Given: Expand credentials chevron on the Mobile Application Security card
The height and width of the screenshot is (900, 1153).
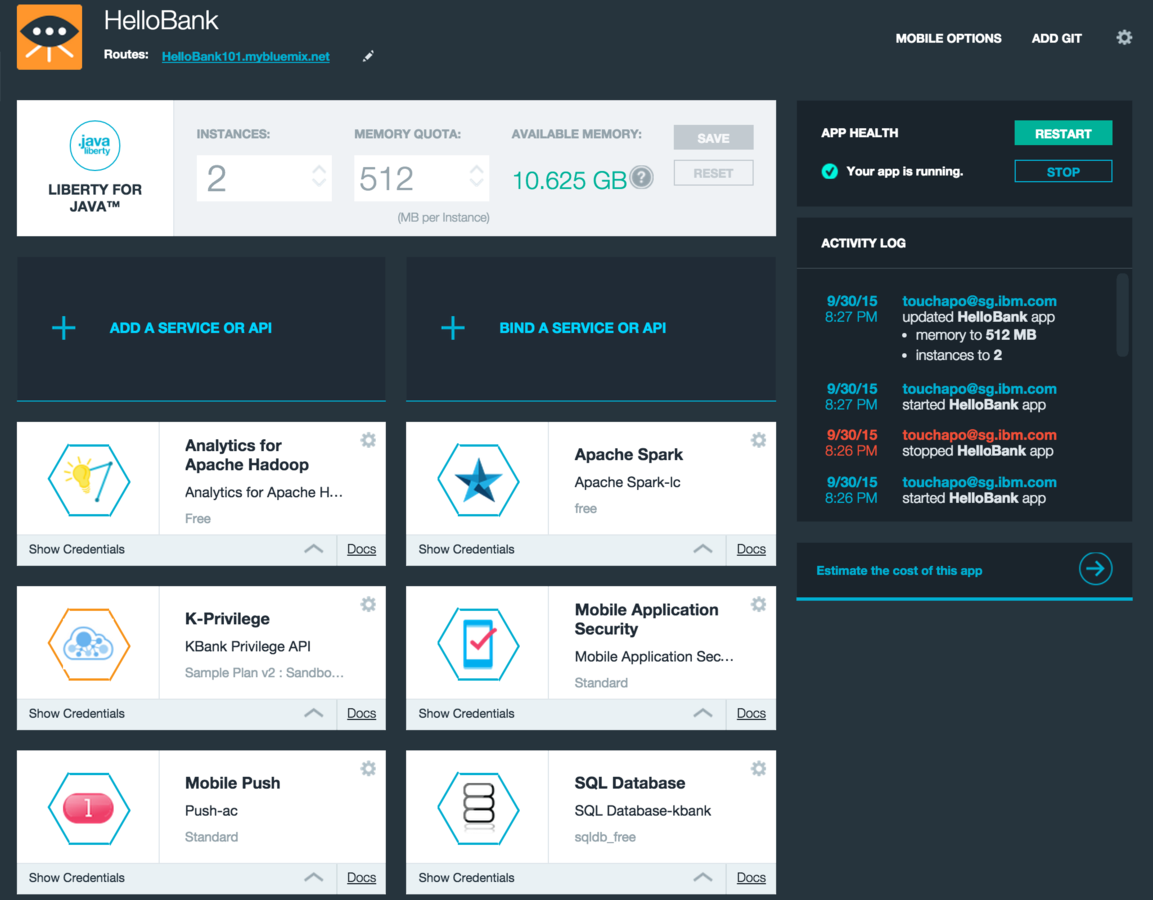Looking at the screenshot, I should click(703, 712).
